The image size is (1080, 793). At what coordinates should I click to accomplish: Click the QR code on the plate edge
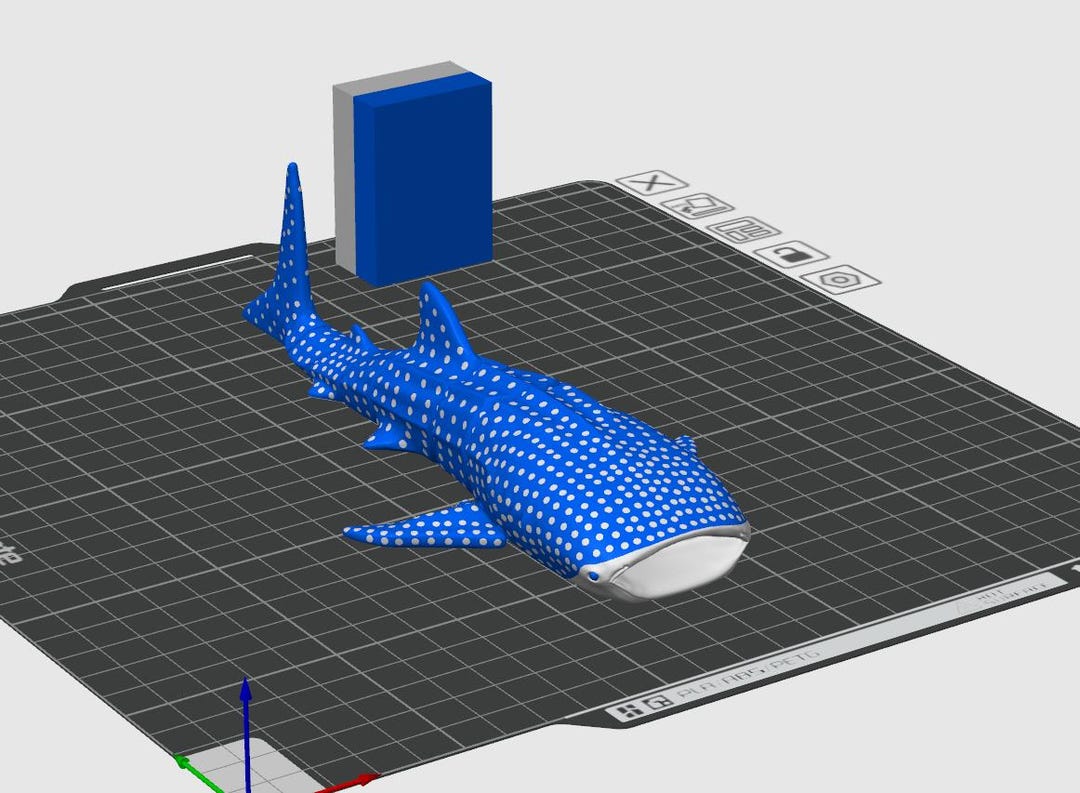(656, 701)
